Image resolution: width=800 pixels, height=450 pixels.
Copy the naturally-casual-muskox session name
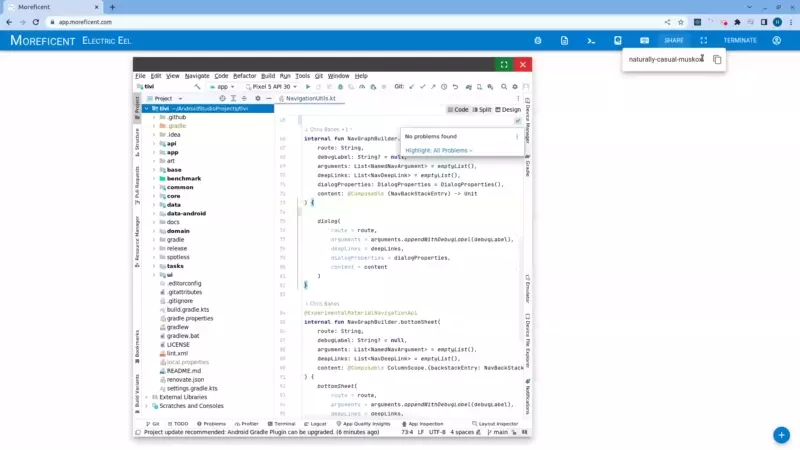tap(717, 60)
